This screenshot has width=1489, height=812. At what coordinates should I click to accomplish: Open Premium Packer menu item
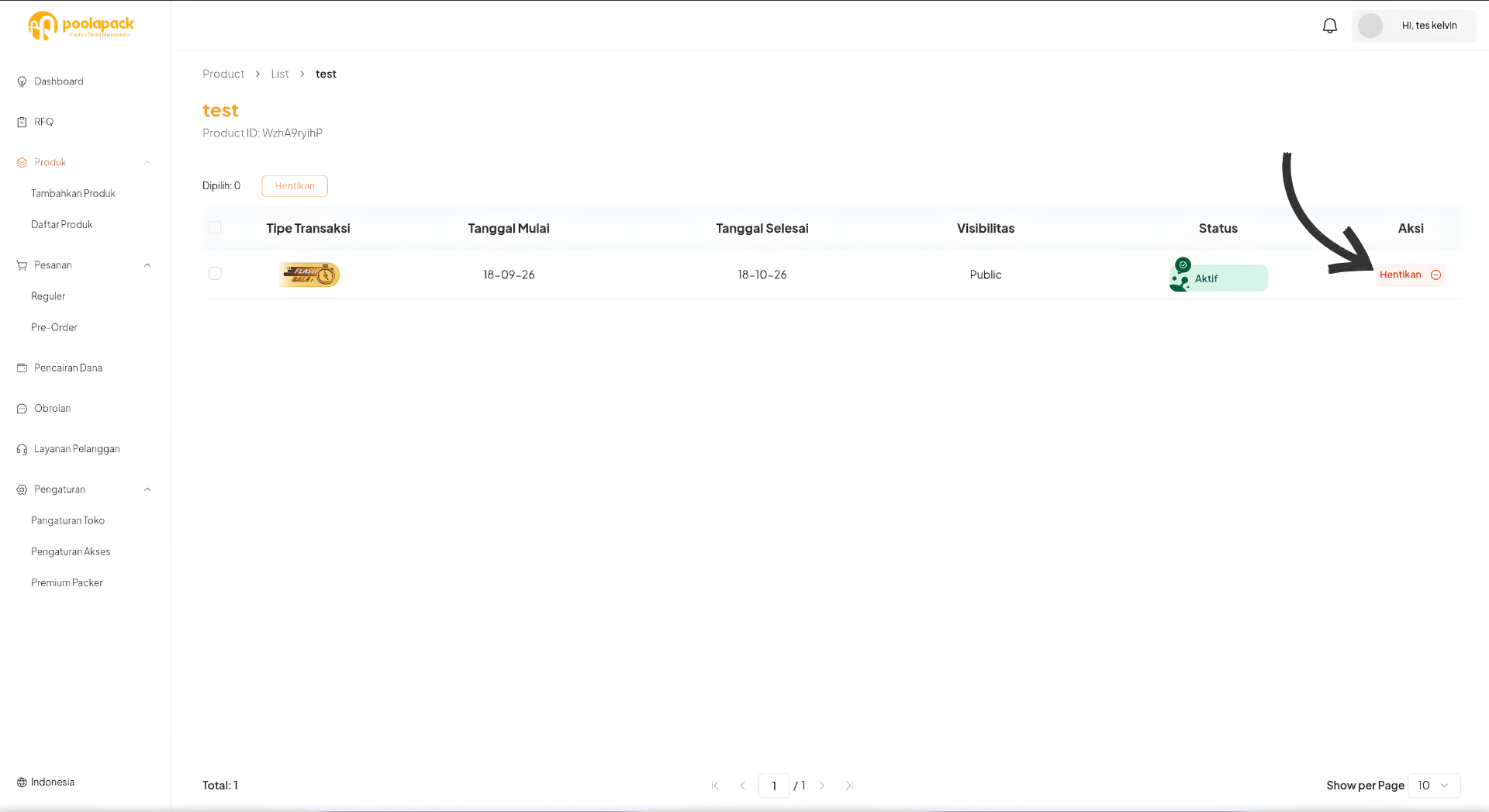[67, 582]
